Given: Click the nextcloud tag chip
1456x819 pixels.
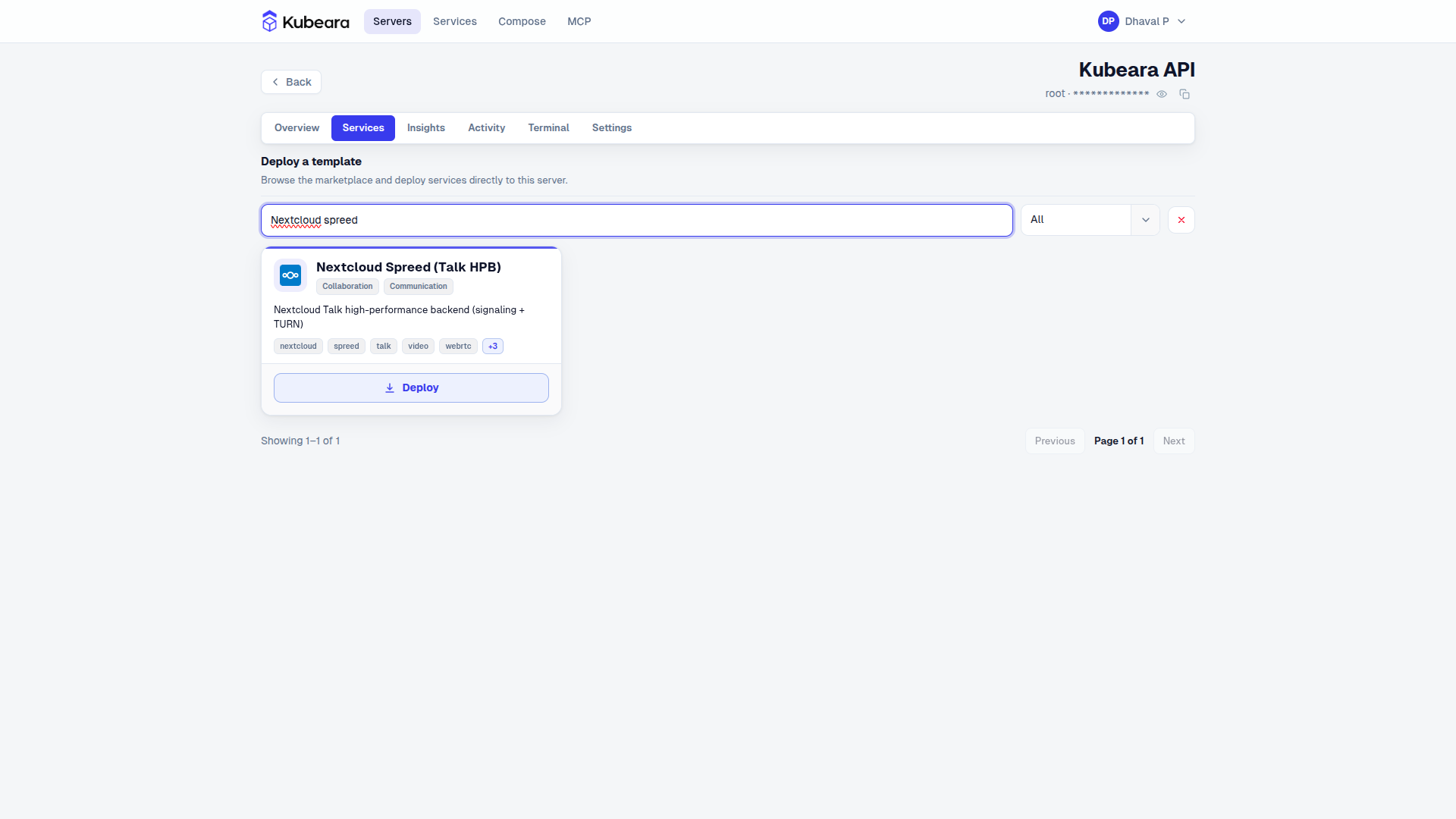Looking at the screenshot, I should point(298,347).
